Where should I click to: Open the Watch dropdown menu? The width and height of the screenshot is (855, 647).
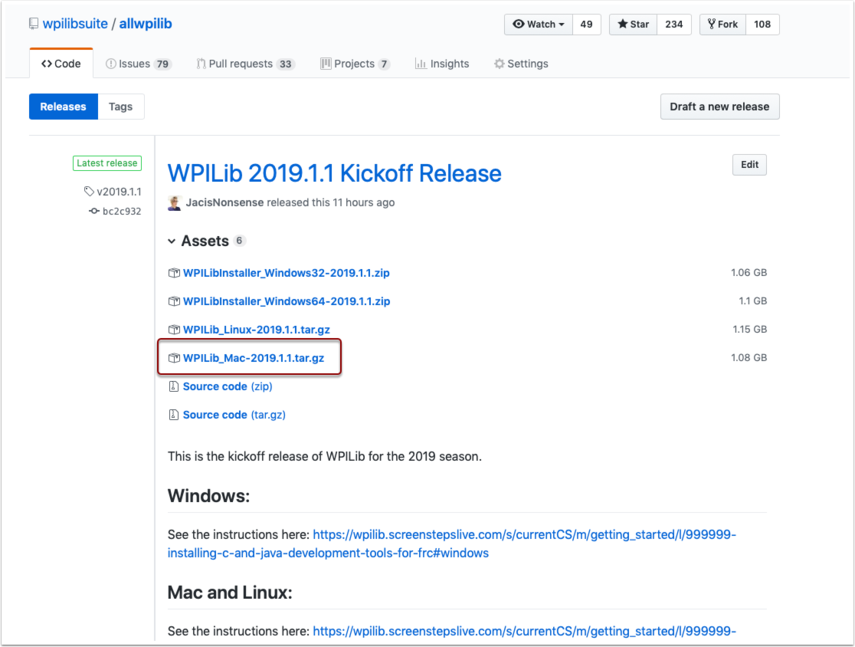coord(538,24)
